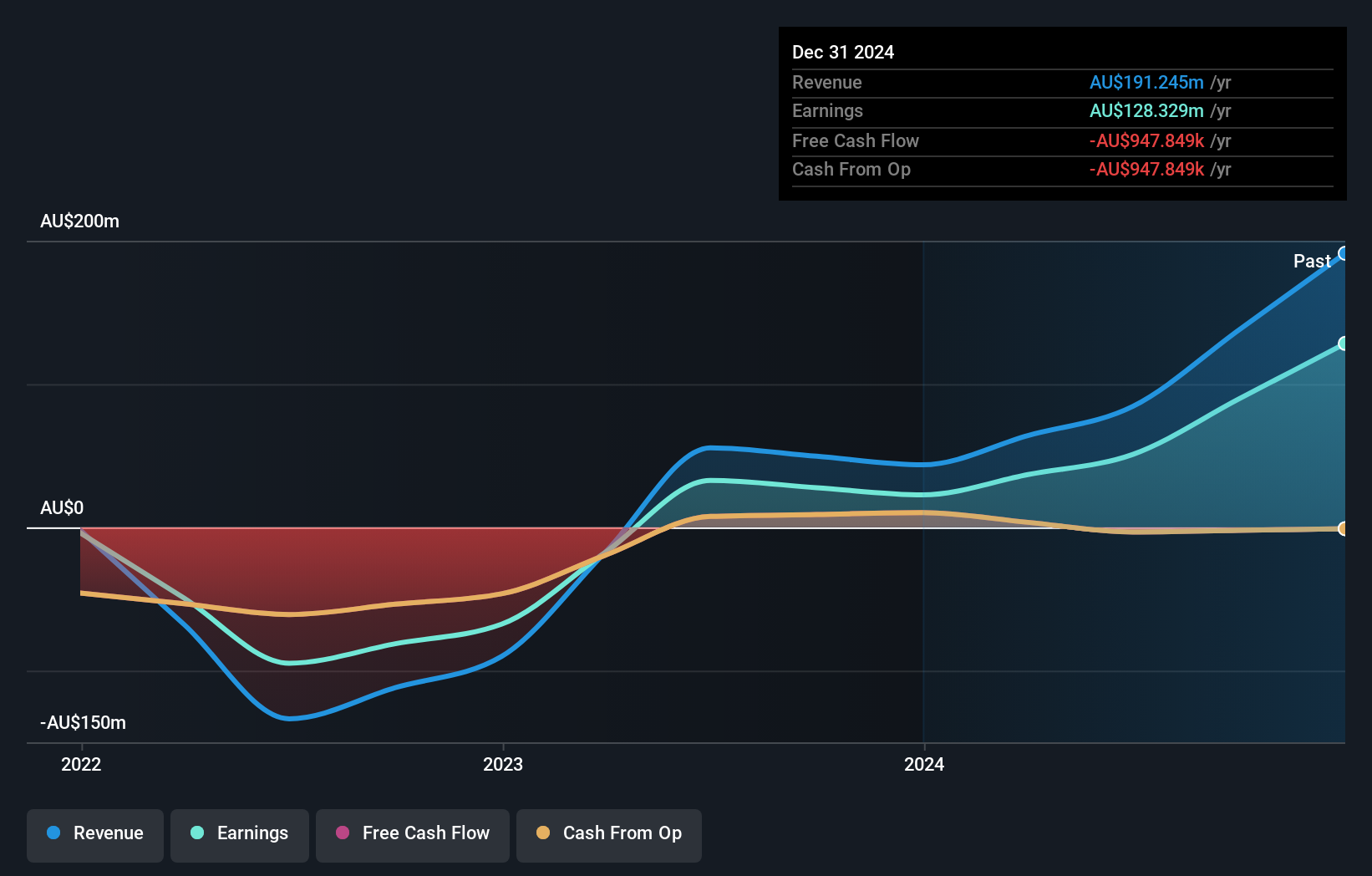This screenshot has width=1372, height=876.
Task: Click the -AU$150m y-axis label
Action: (x=84, y=722)
